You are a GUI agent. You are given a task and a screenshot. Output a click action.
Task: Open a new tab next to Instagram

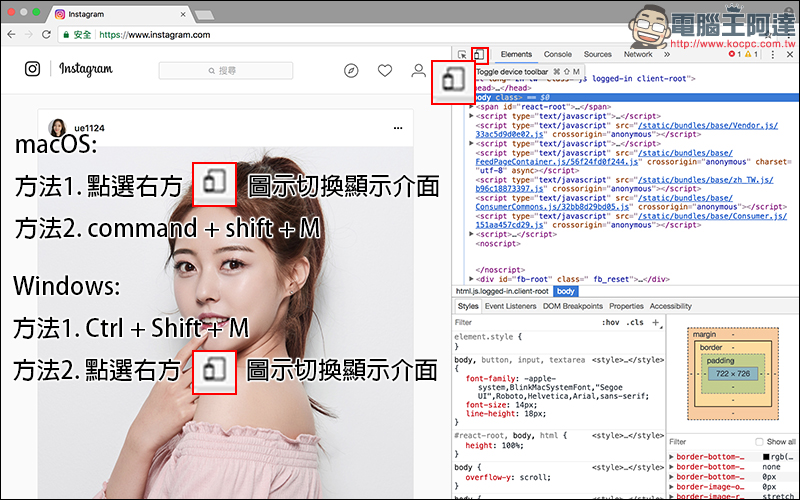(x=204, y=15)
